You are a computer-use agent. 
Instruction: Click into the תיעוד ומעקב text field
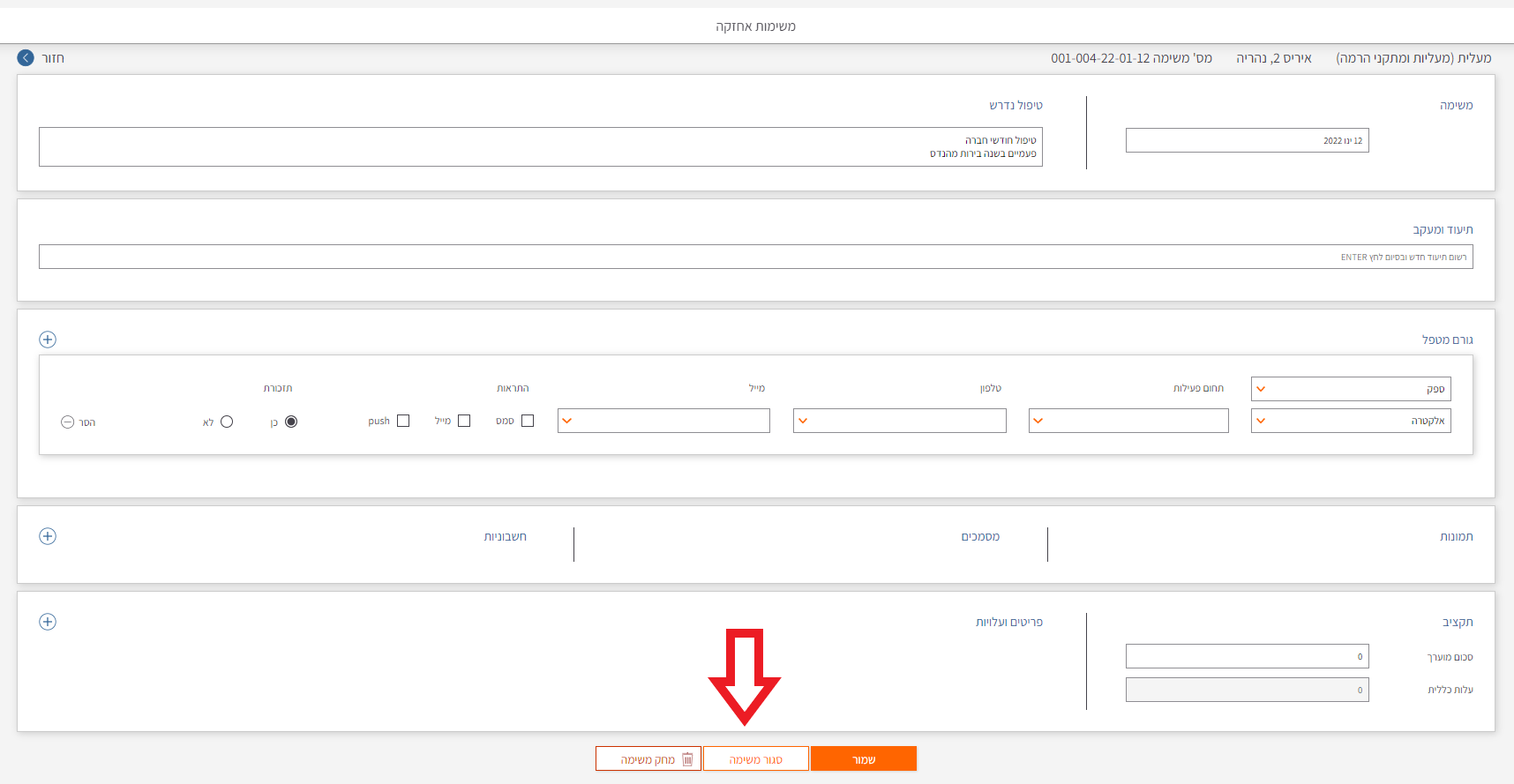pyautogui.click(x=755, y=257)
